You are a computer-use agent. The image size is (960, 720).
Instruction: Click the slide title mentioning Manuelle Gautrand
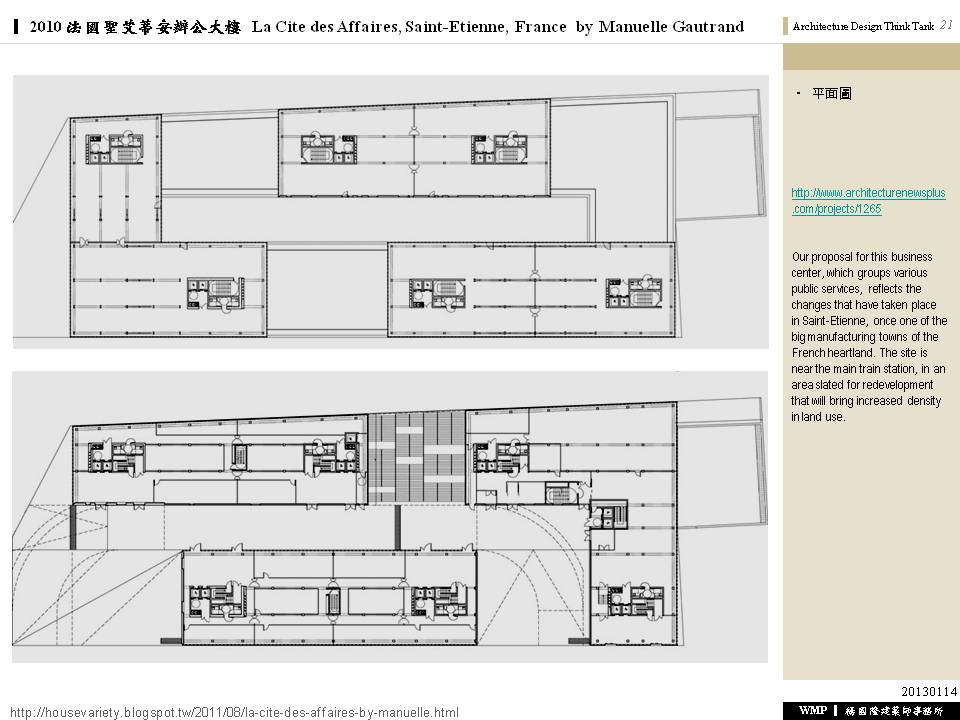click(387, 26)
